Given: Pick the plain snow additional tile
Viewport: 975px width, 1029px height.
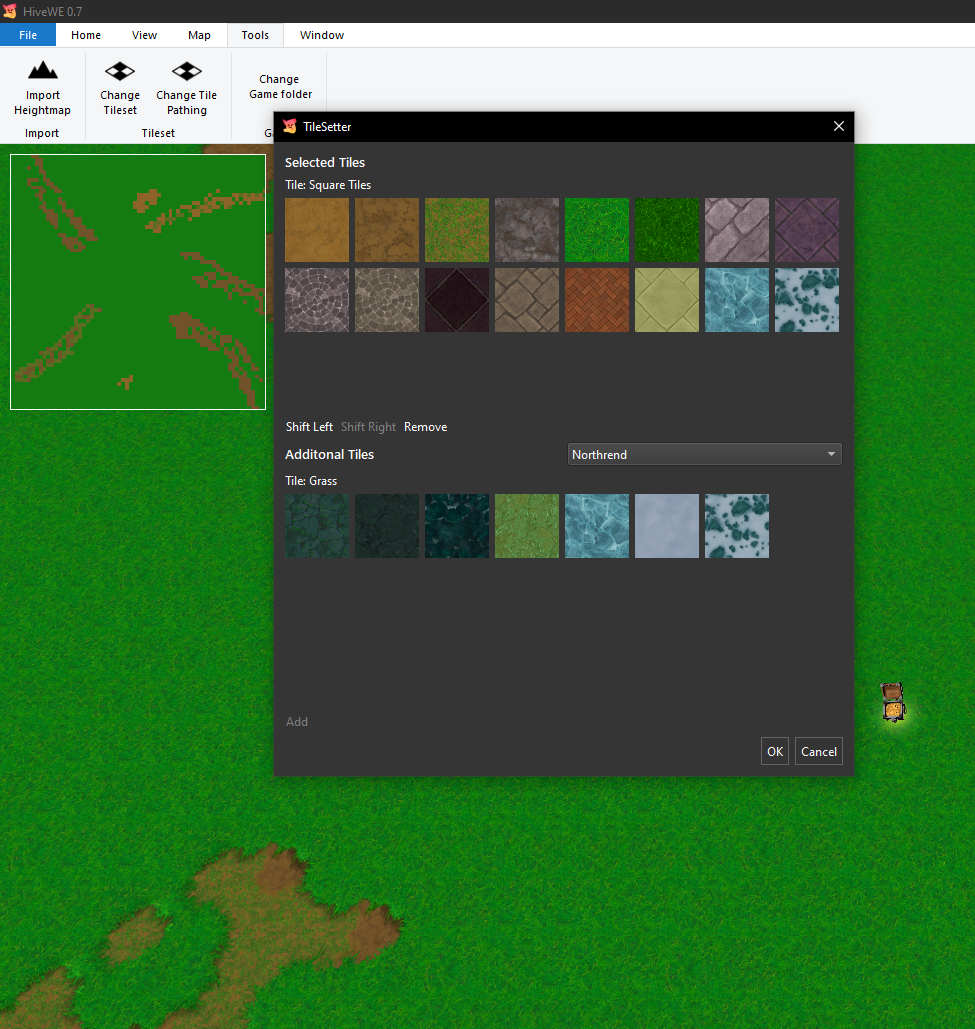Looking at the screenshot, I should point(667,526).
